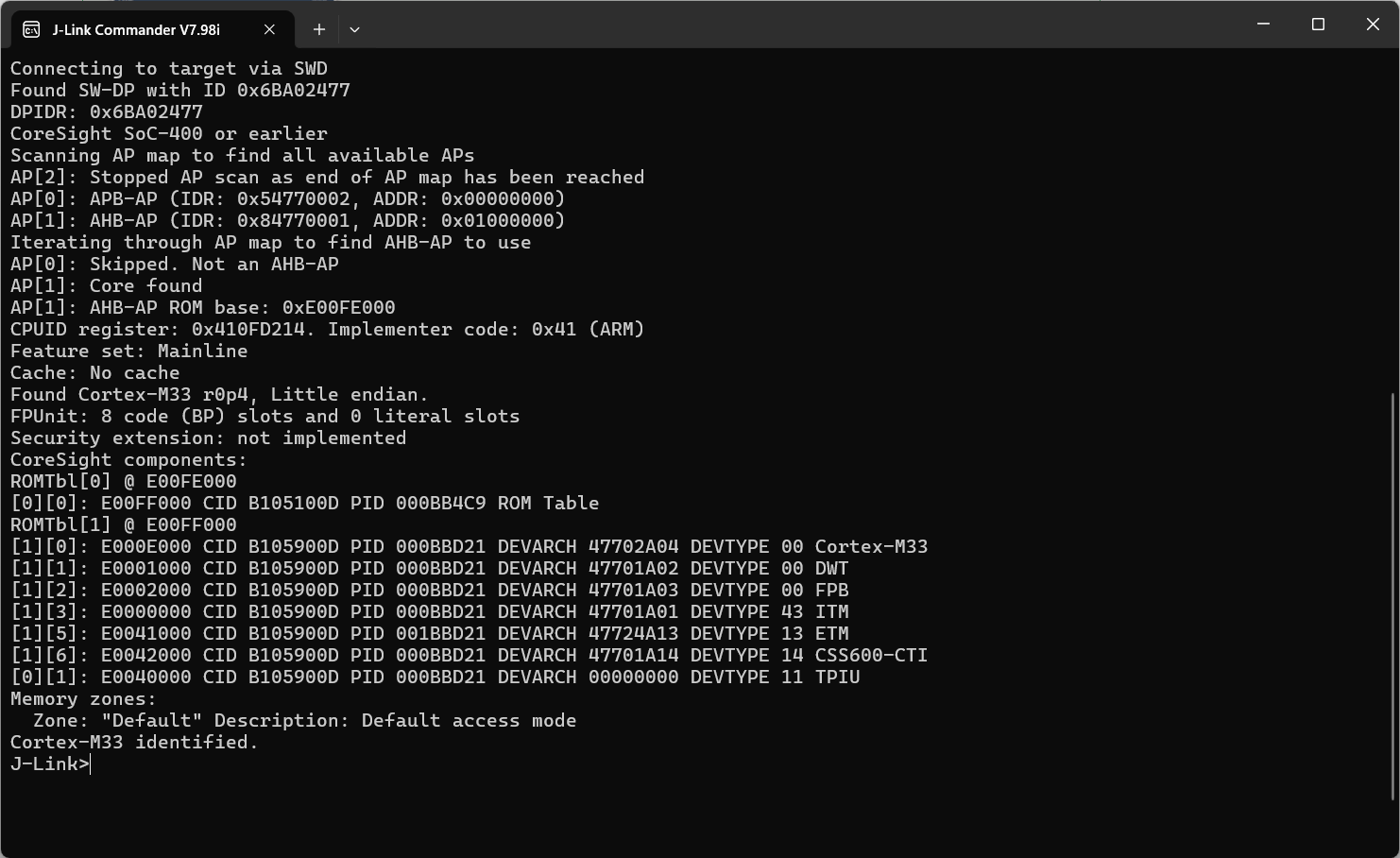Open the new tab dropdown chevron
Image resolution: width=1400 pixels, height=858 pixels.
click(x=354, y=29)
